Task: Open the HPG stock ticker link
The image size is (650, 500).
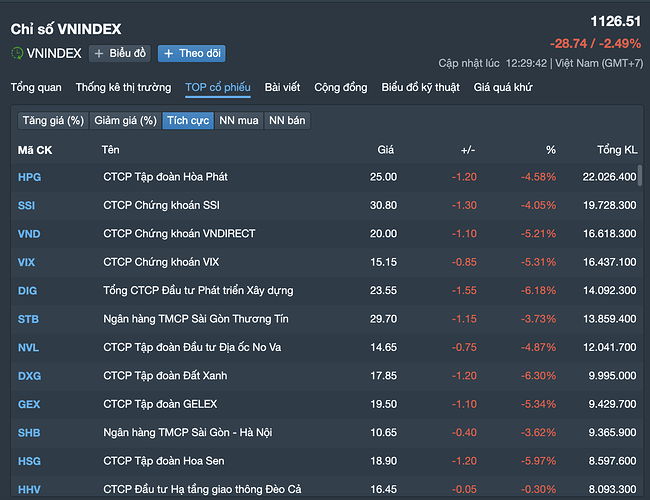Action: [29, 177]
